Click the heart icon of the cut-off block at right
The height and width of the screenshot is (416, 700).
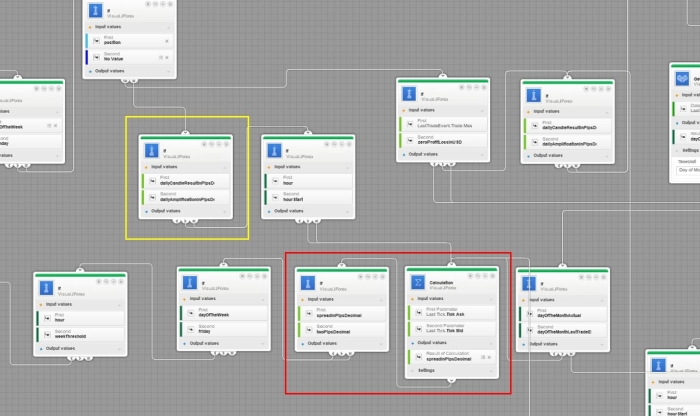tap(682, 79)
